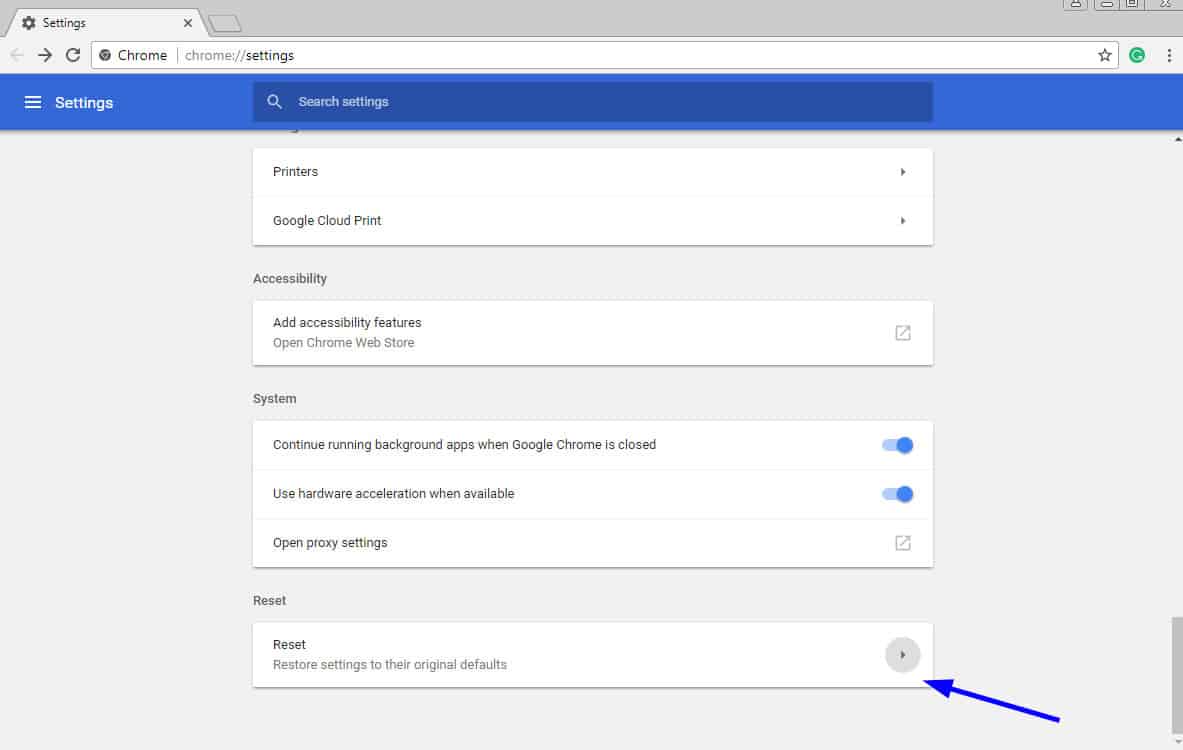Expand Google Cloud Print arrow

(902, 221)
